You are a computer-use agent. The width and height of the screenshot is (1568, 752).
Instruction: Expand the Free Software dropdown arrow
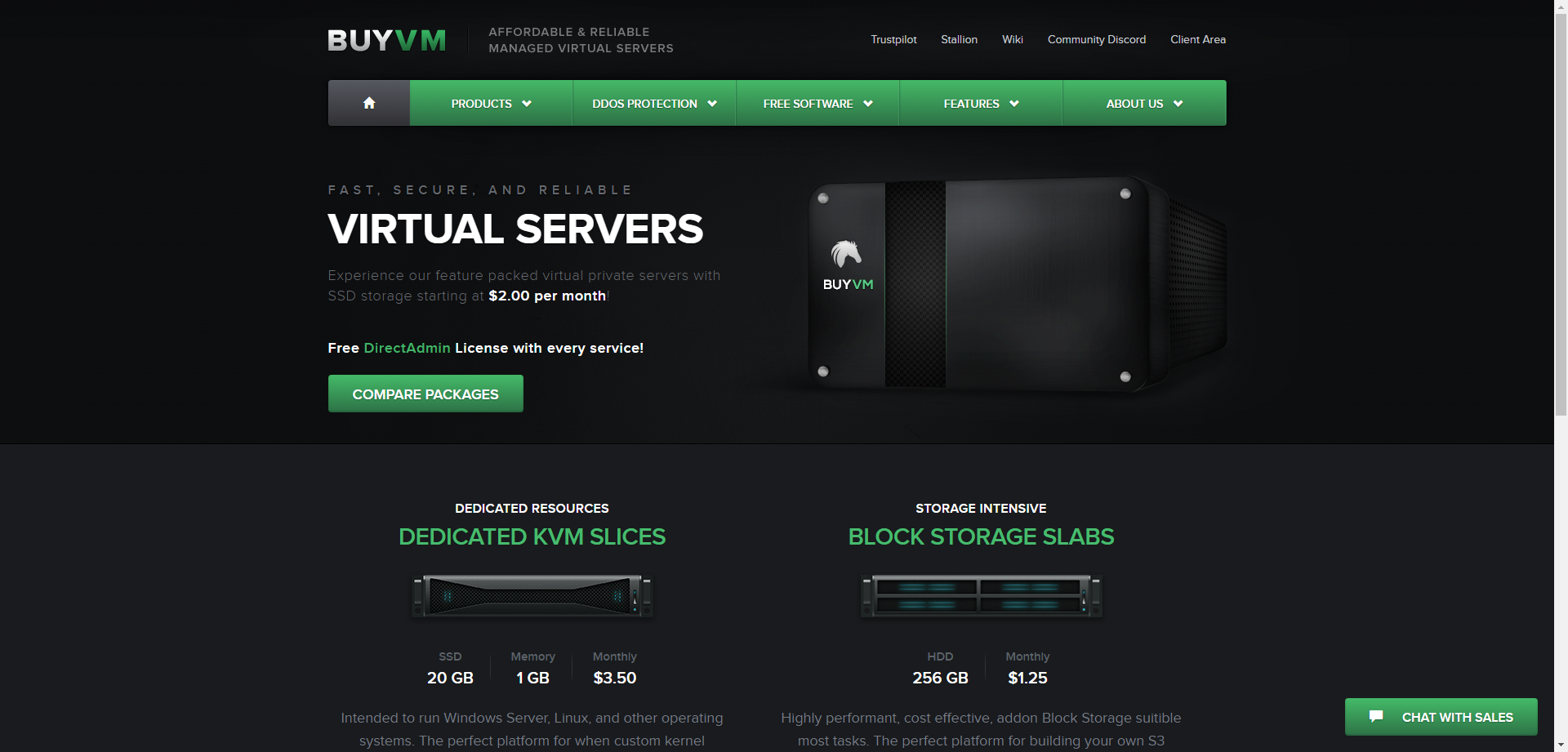pyautogui.click(x=868, y=104)
